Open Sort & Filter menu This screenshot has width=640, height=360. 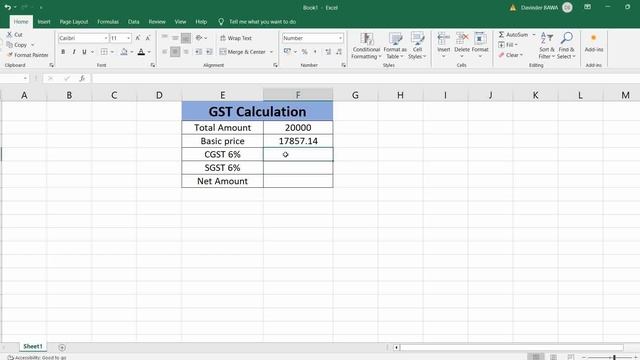pyautogui.click(x=547, y=46)
